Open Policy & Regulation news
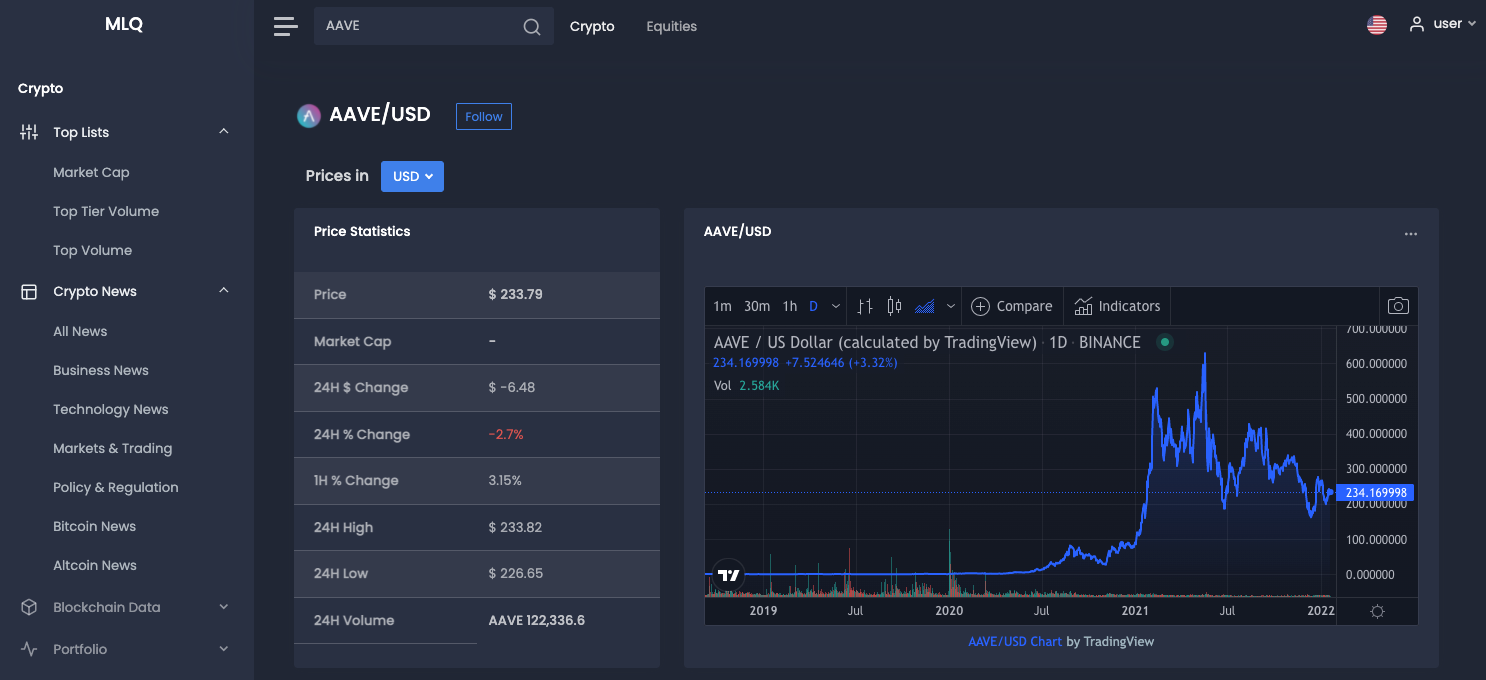 [116, 487]
